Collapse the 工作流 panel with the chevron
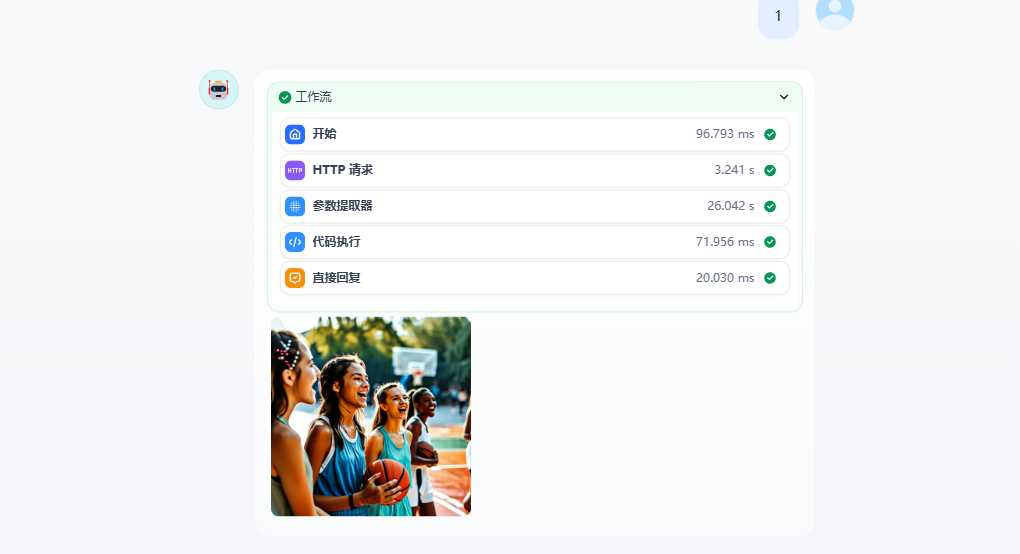Viewport: 1020px width, 554px height. click(784, 97)
